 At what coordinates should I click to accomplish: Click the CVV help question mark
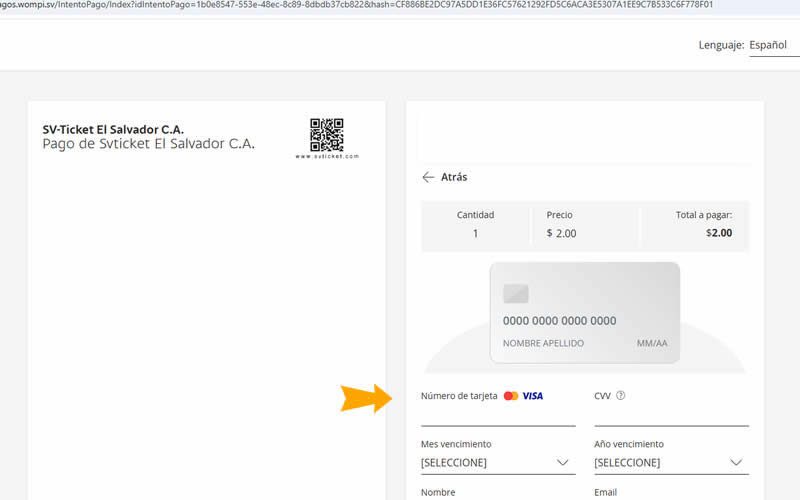click(621, 396)
